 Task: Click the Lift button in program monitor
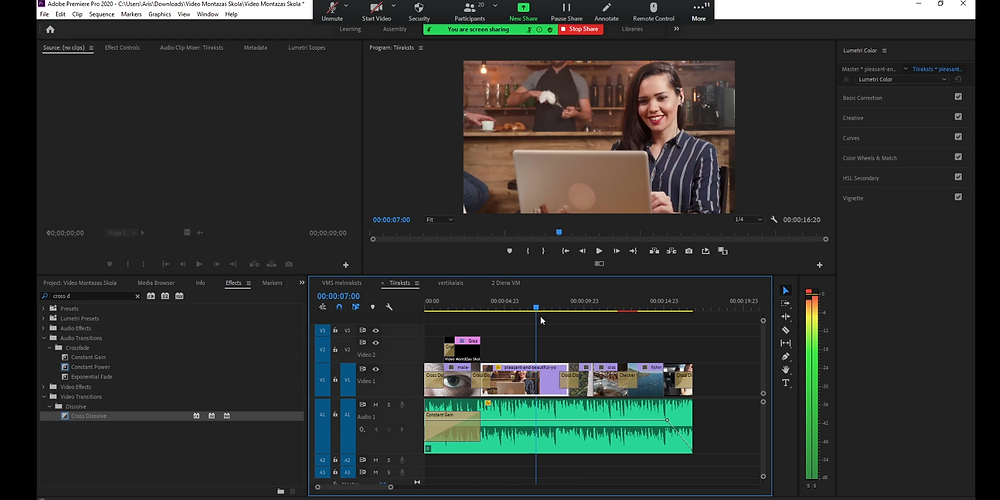[654, 251]
